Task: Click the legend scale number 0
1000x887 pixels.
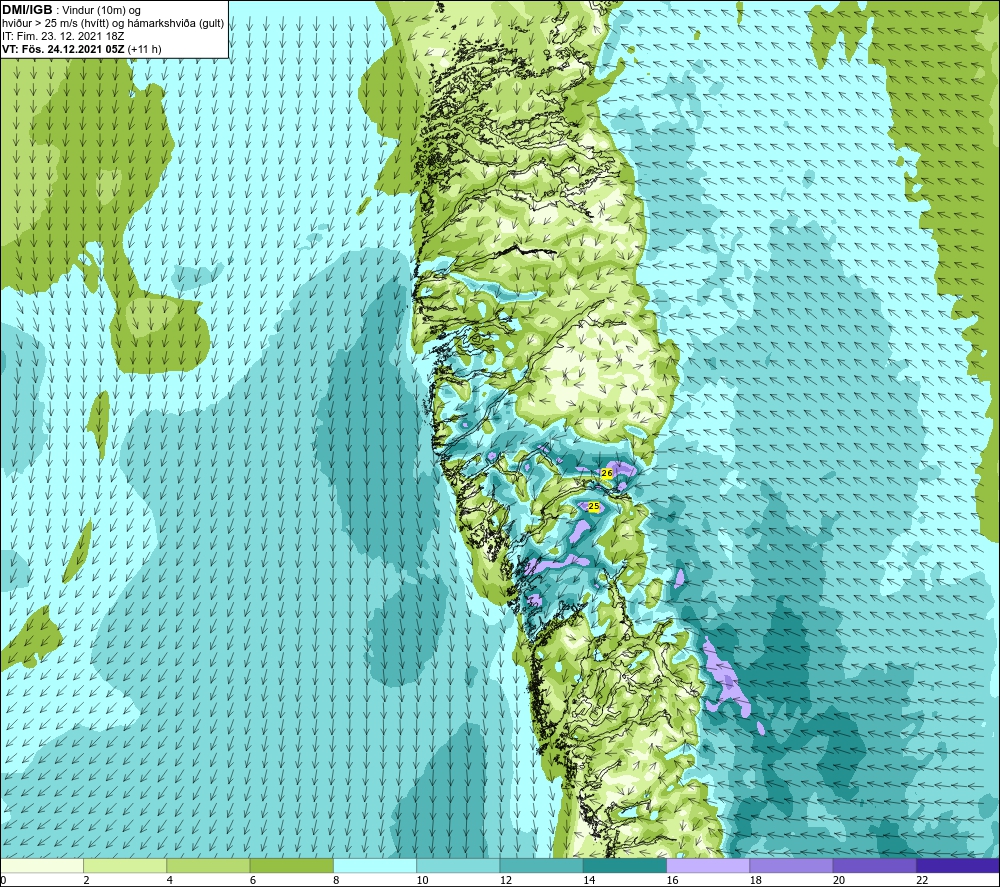Action: (x=3, y=881)
